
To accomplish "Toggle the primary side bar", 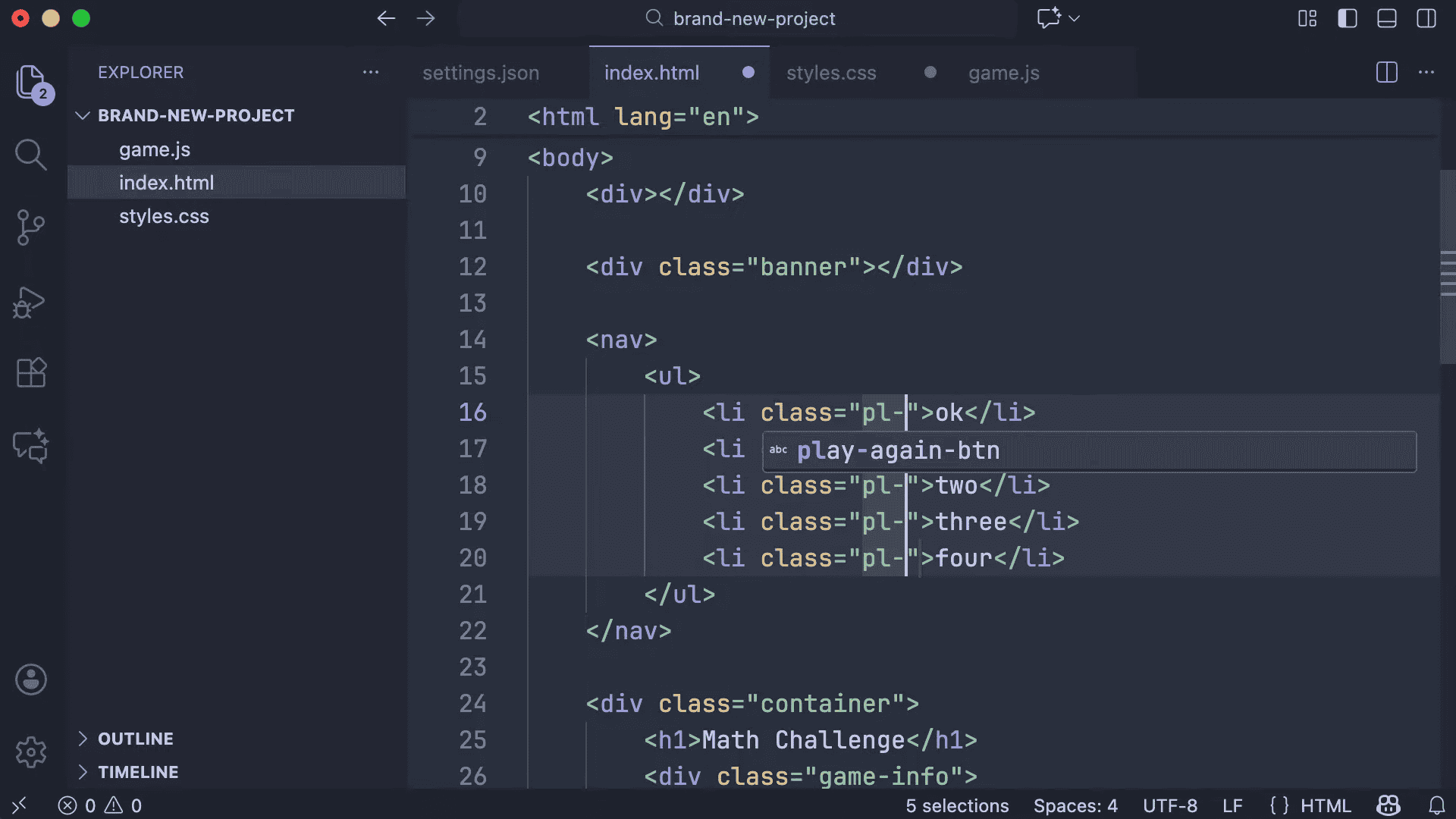I will [x=1347, y=18].
